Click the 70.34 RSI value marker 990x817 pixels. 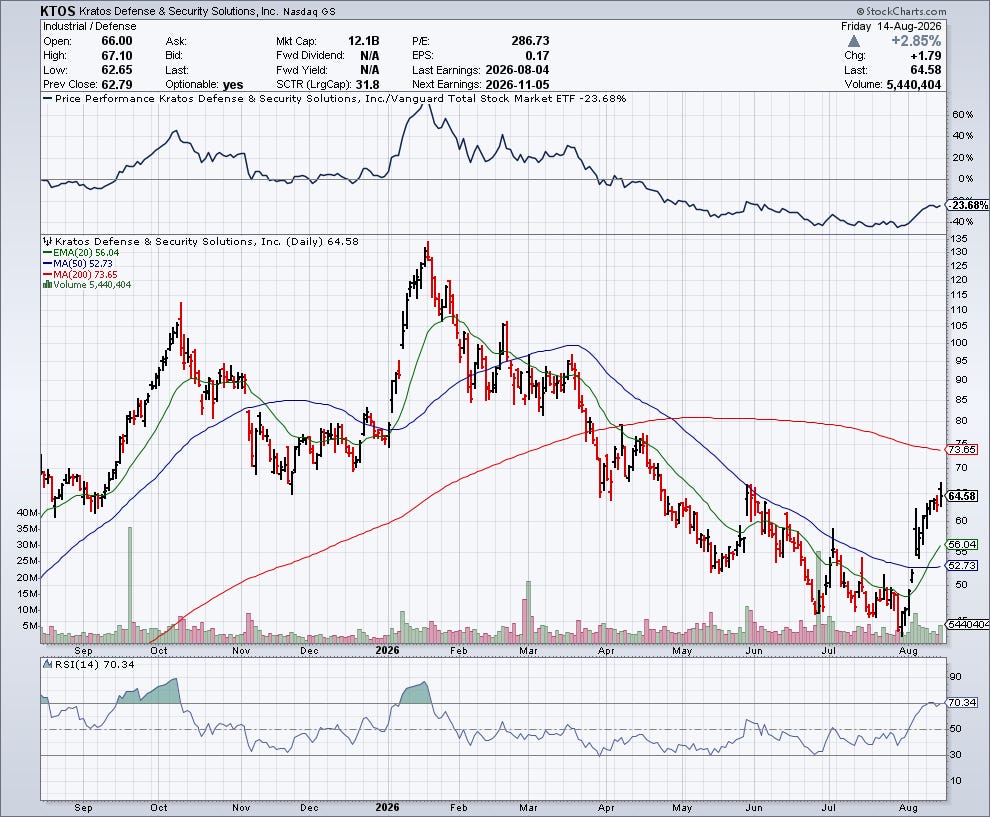point(962,702)
